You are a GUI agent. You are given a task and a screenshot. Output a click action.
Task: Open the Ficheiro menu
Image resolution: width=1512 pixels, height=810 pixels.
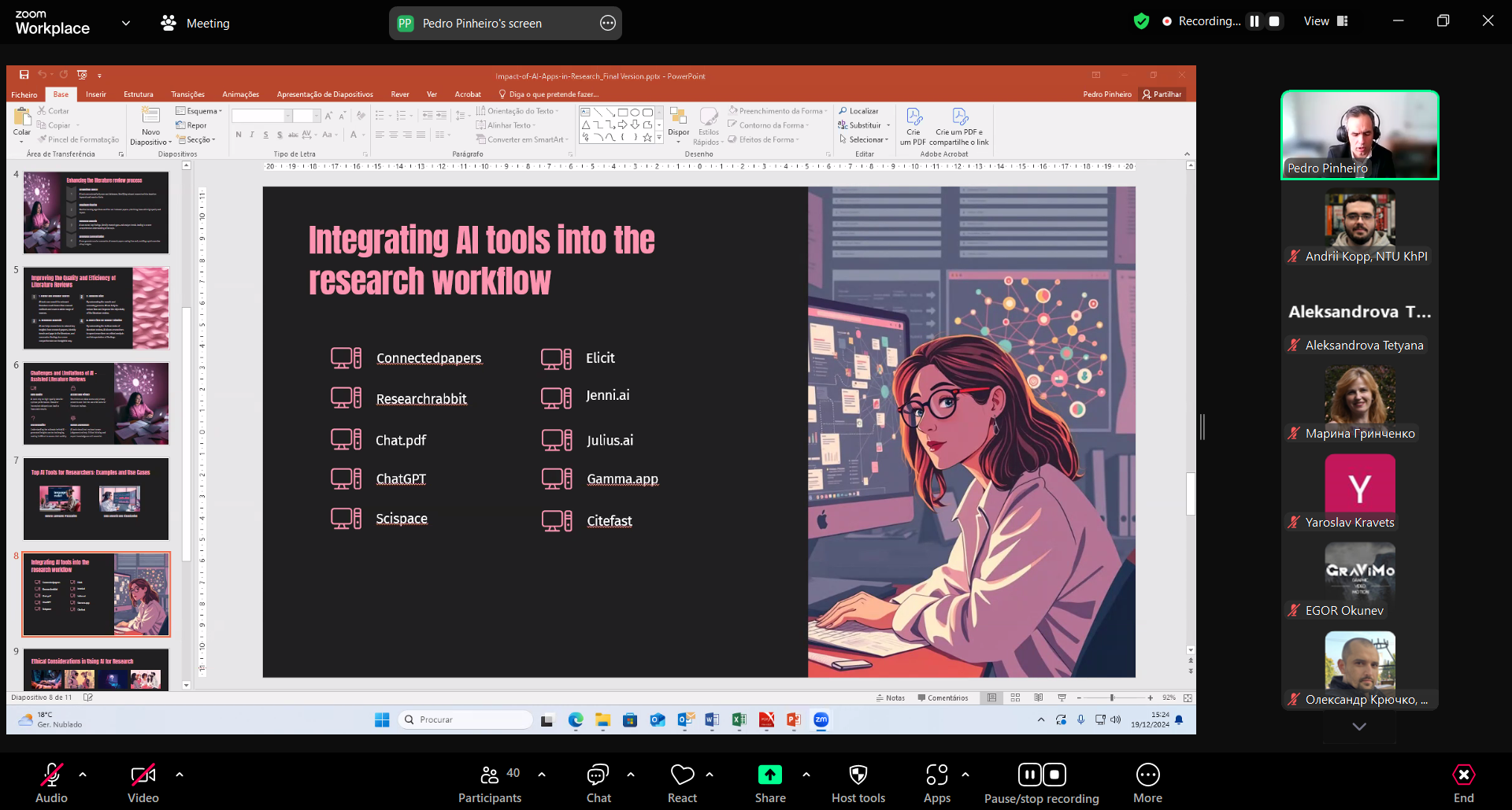[x=24, y=94]
